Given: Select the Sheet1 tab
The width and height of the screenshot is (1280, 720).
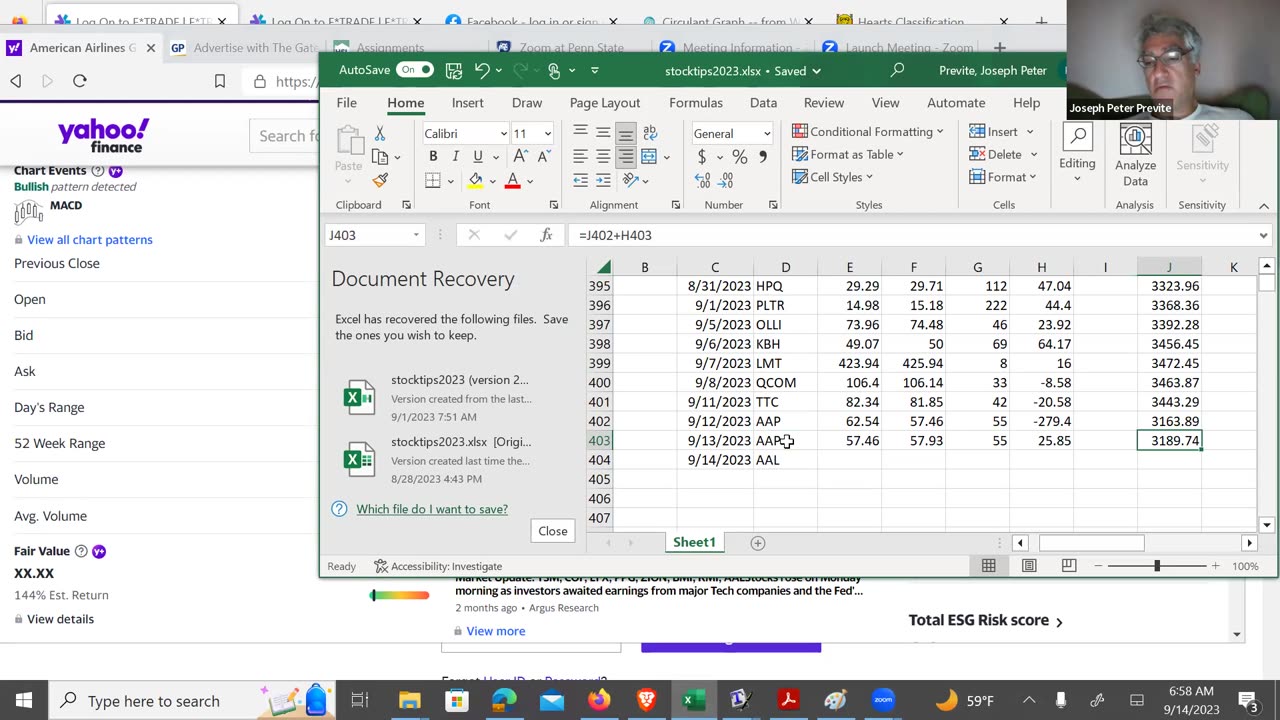Looking at the screenshot, I should 694,542.
